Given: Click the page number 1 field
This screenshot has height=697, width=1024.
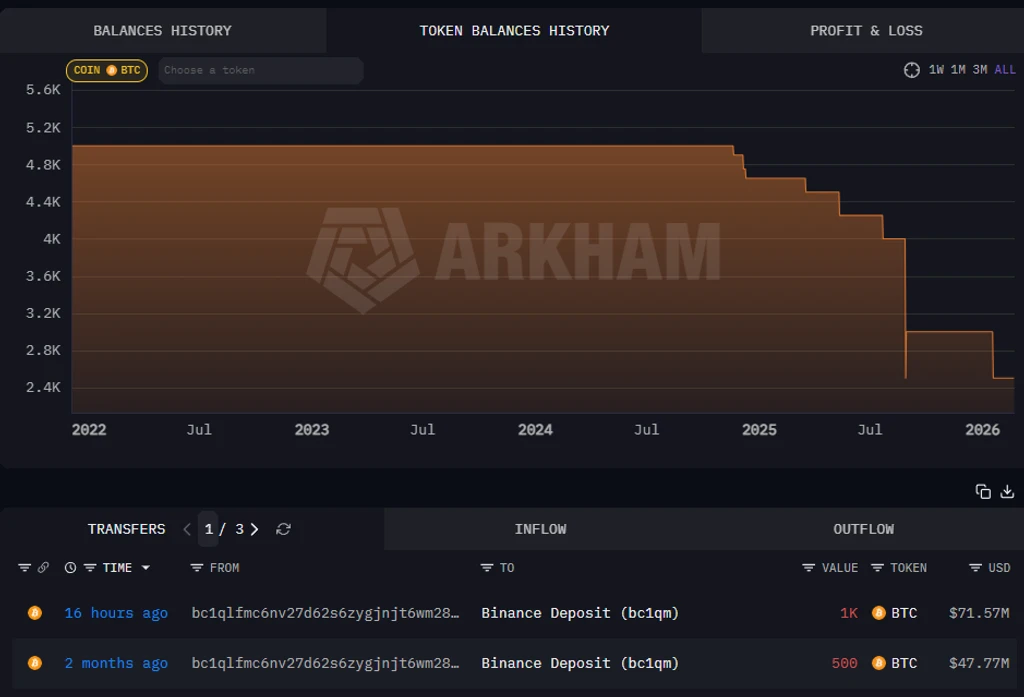Looking at the screenshot, I should 208,529.
